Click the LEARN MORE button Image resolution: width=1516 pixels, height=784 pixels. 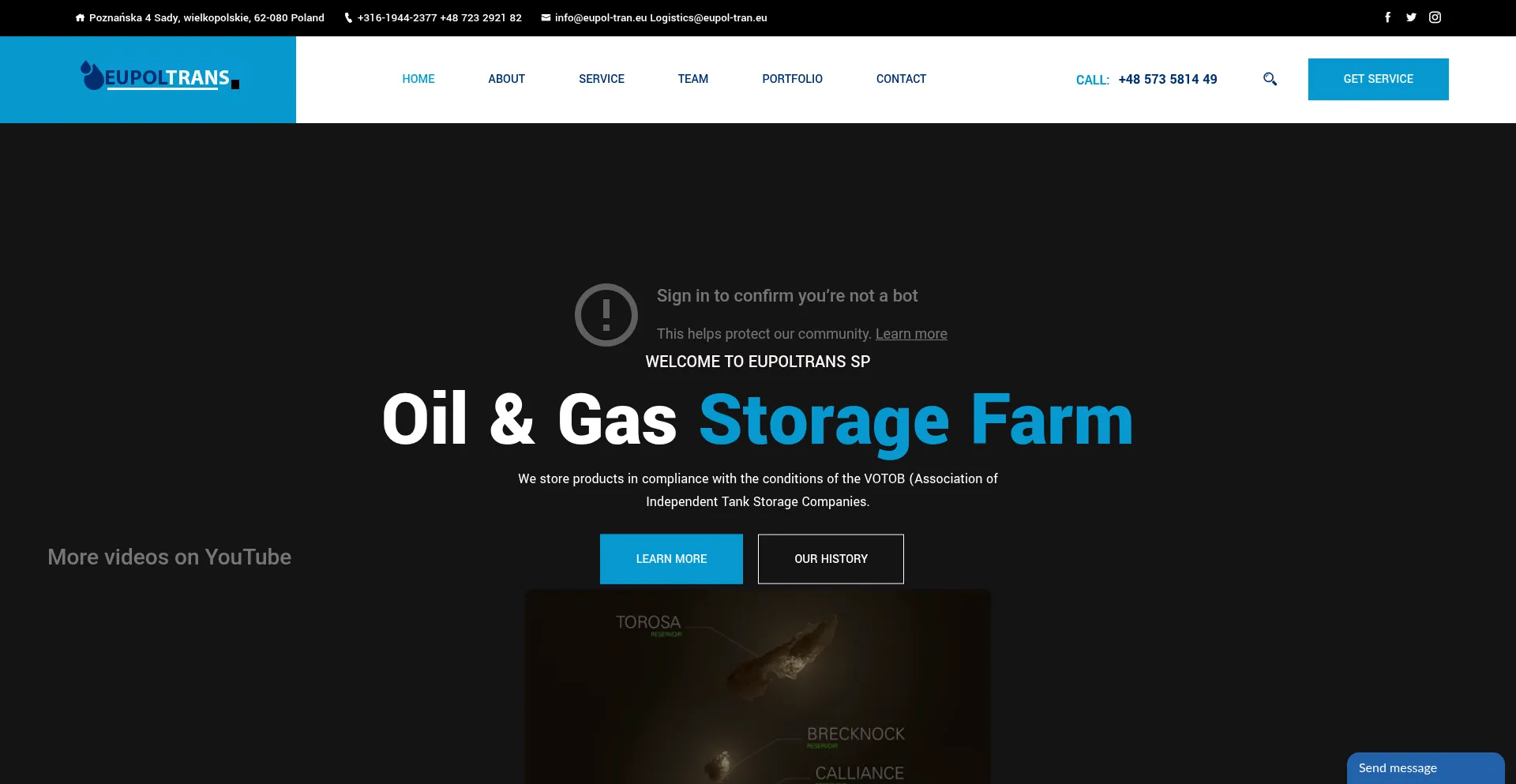pyautogui.click(x=671, y=559)
